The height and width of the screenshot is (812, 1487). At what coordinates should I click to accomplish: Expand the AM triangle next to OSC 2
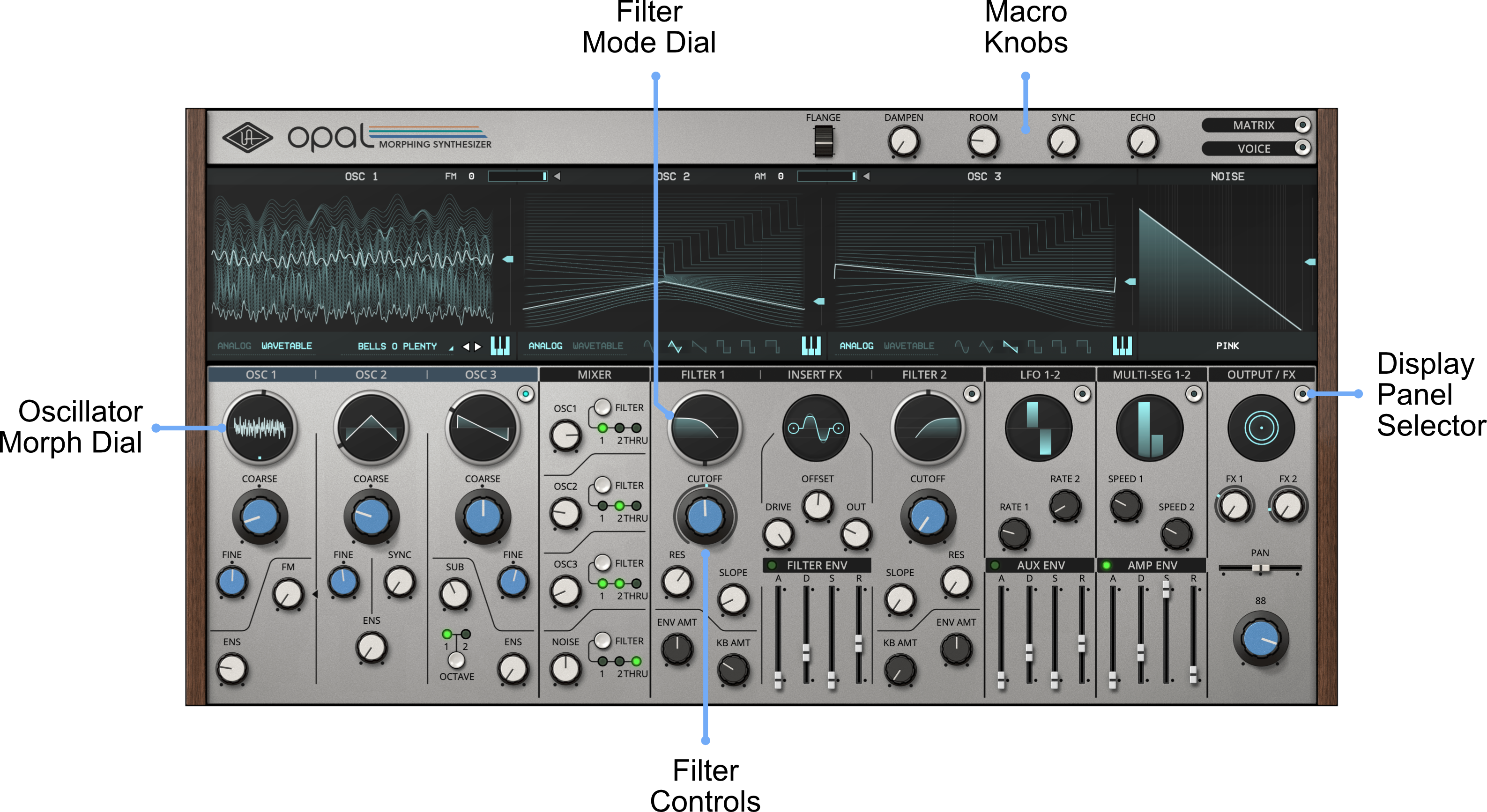tap(866, 177)
